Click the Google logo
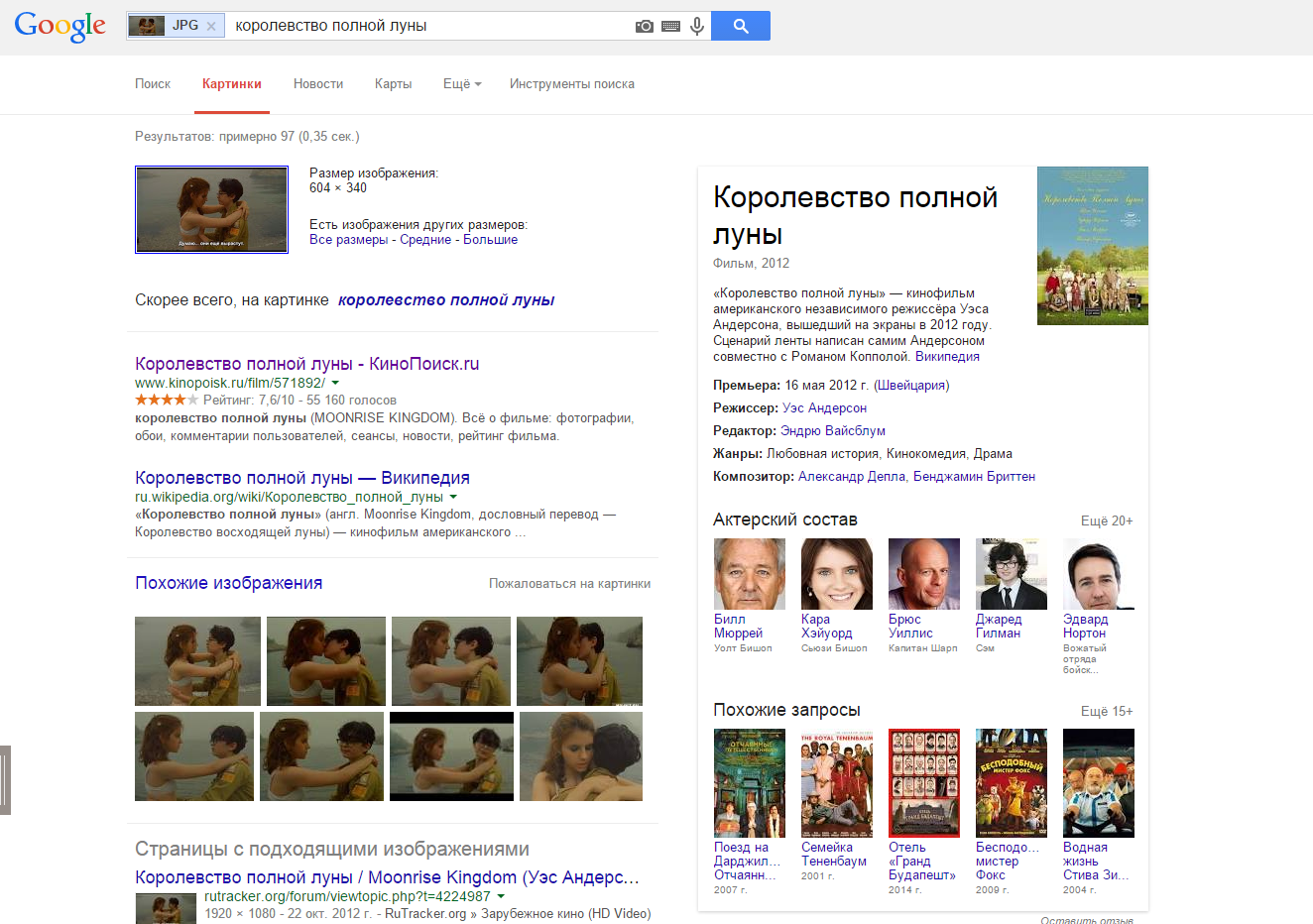This screenshot has width=1313, height=924. pos(60,26)
